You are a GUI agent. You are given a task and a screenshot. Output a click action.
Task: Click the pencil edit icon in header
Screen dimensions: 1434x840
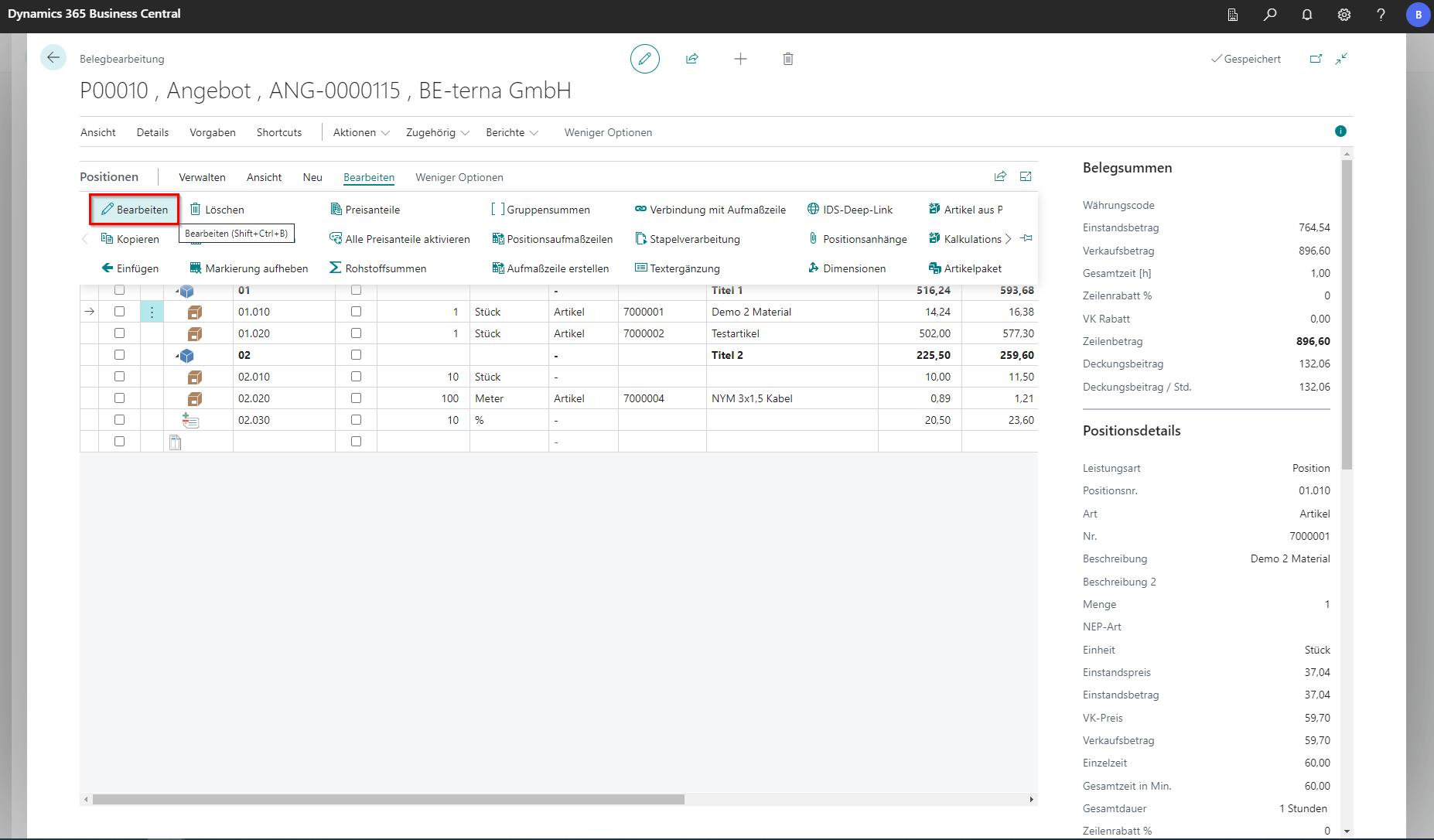click(644, 59)
